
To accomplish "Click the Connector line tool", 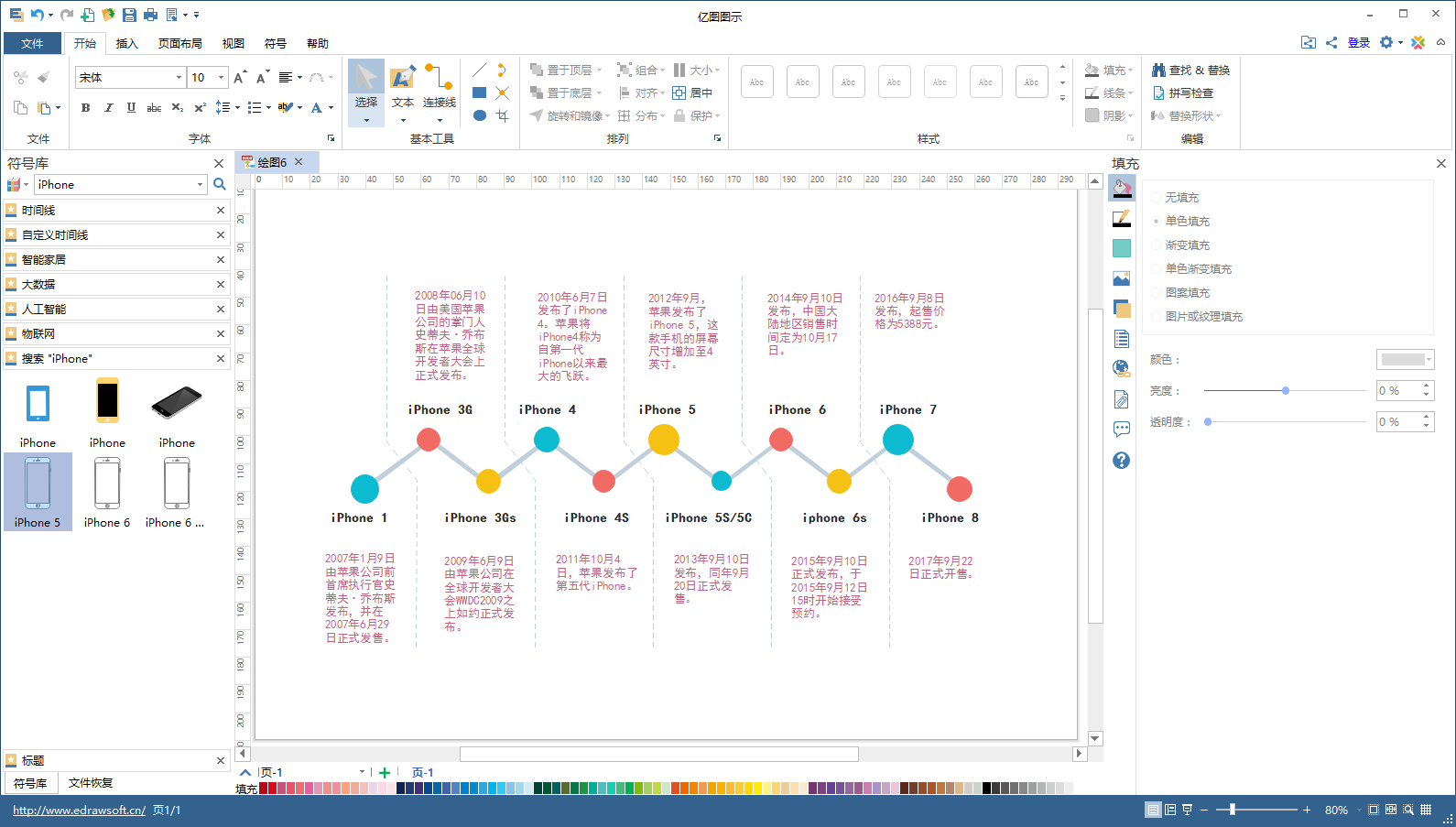I will pyautogui.click(x=440, y=88).
